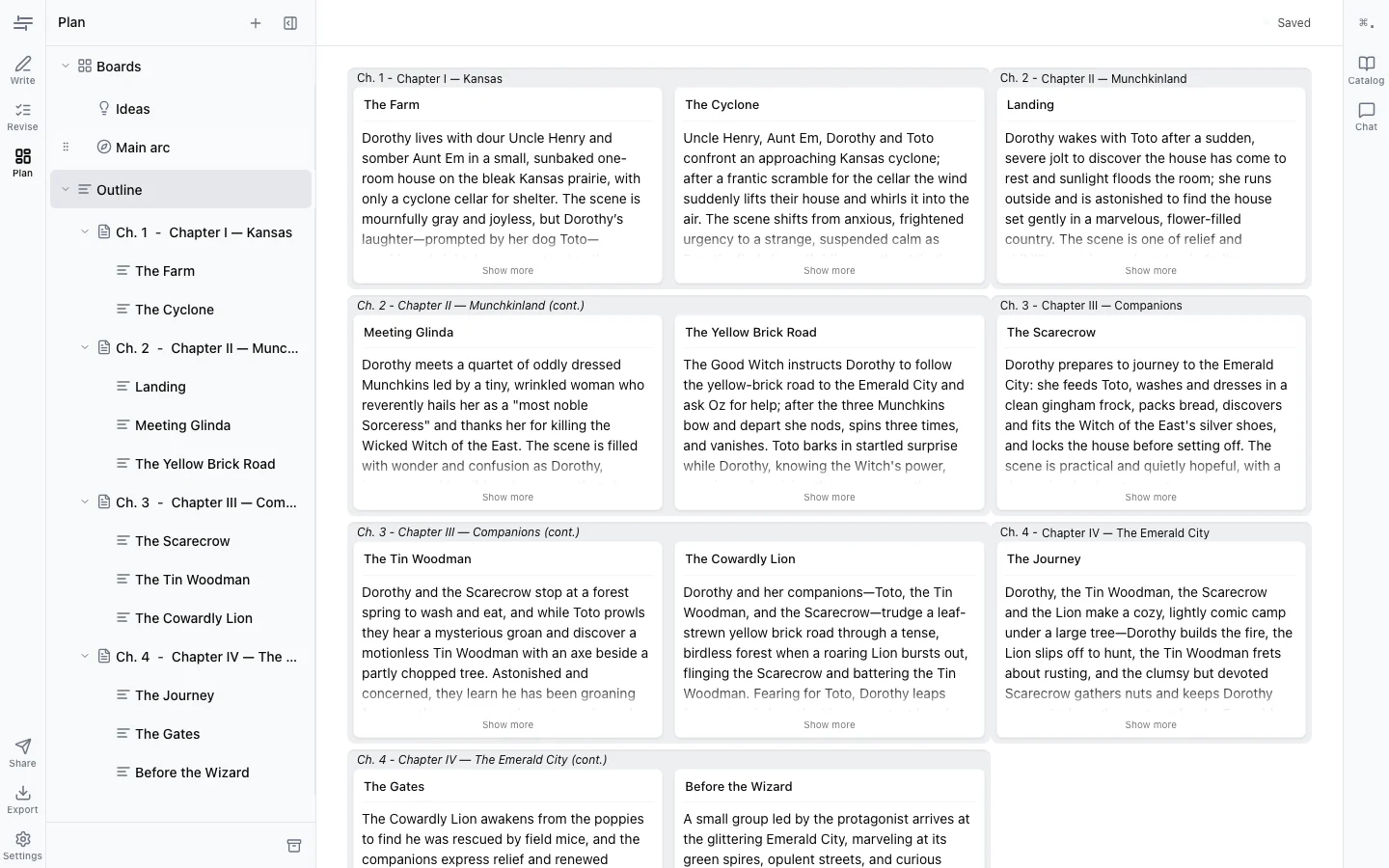
Task: Open the Chat panel
Action: [1366, 116]
